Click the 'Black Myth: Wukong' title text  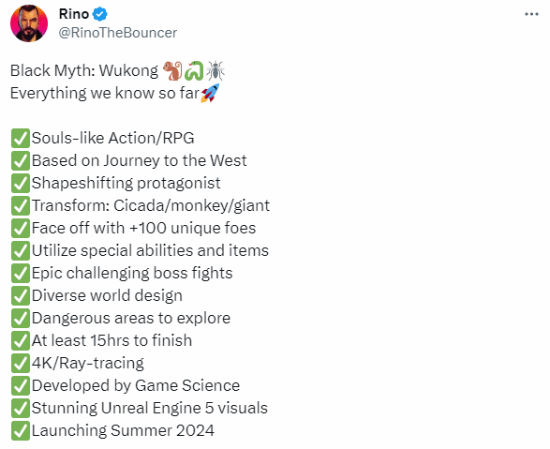click(84, 71)
